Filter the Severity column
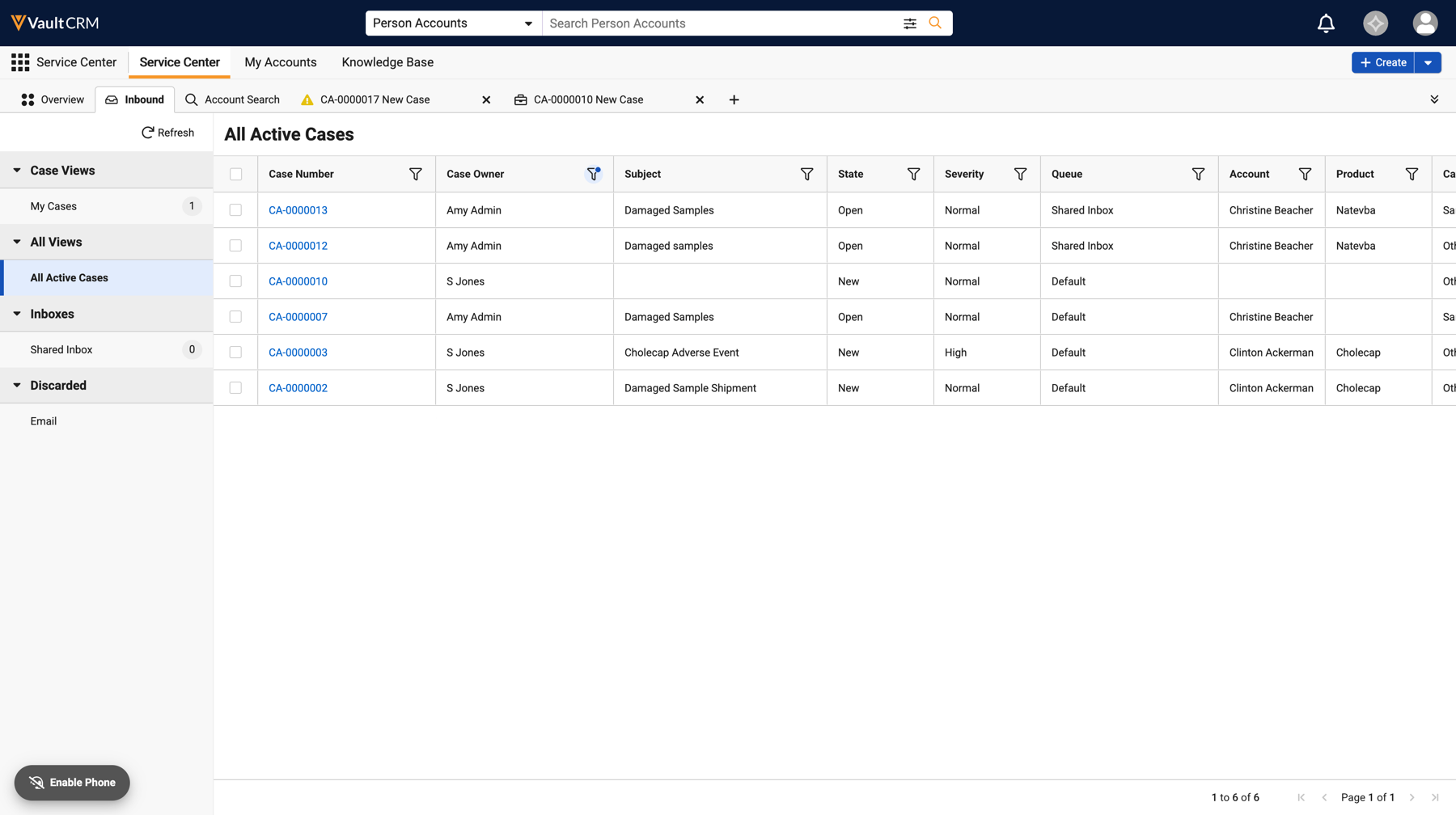1456x815 pixels. 1020,174
